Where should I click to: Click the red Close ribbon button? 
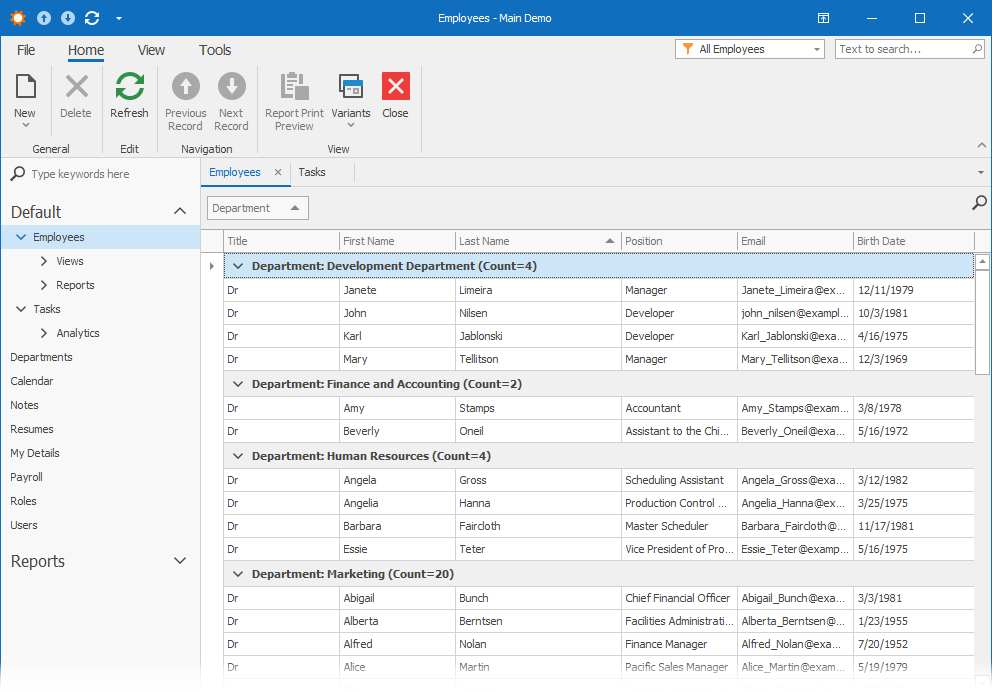395,95
